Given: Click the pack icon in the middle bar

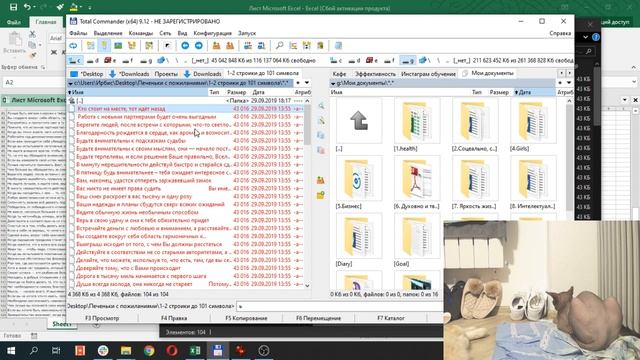Looking at the screenshot, I should [321, 180].
